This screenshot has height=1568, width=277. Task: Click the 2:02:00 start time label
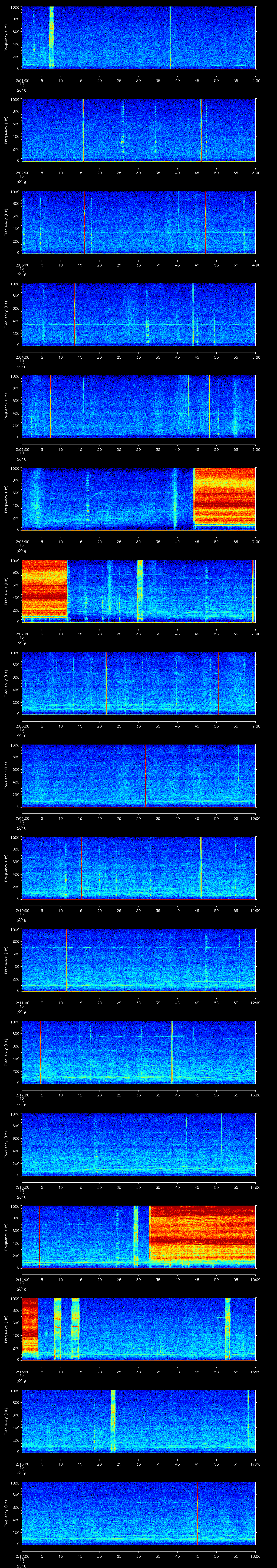(22, 172)
